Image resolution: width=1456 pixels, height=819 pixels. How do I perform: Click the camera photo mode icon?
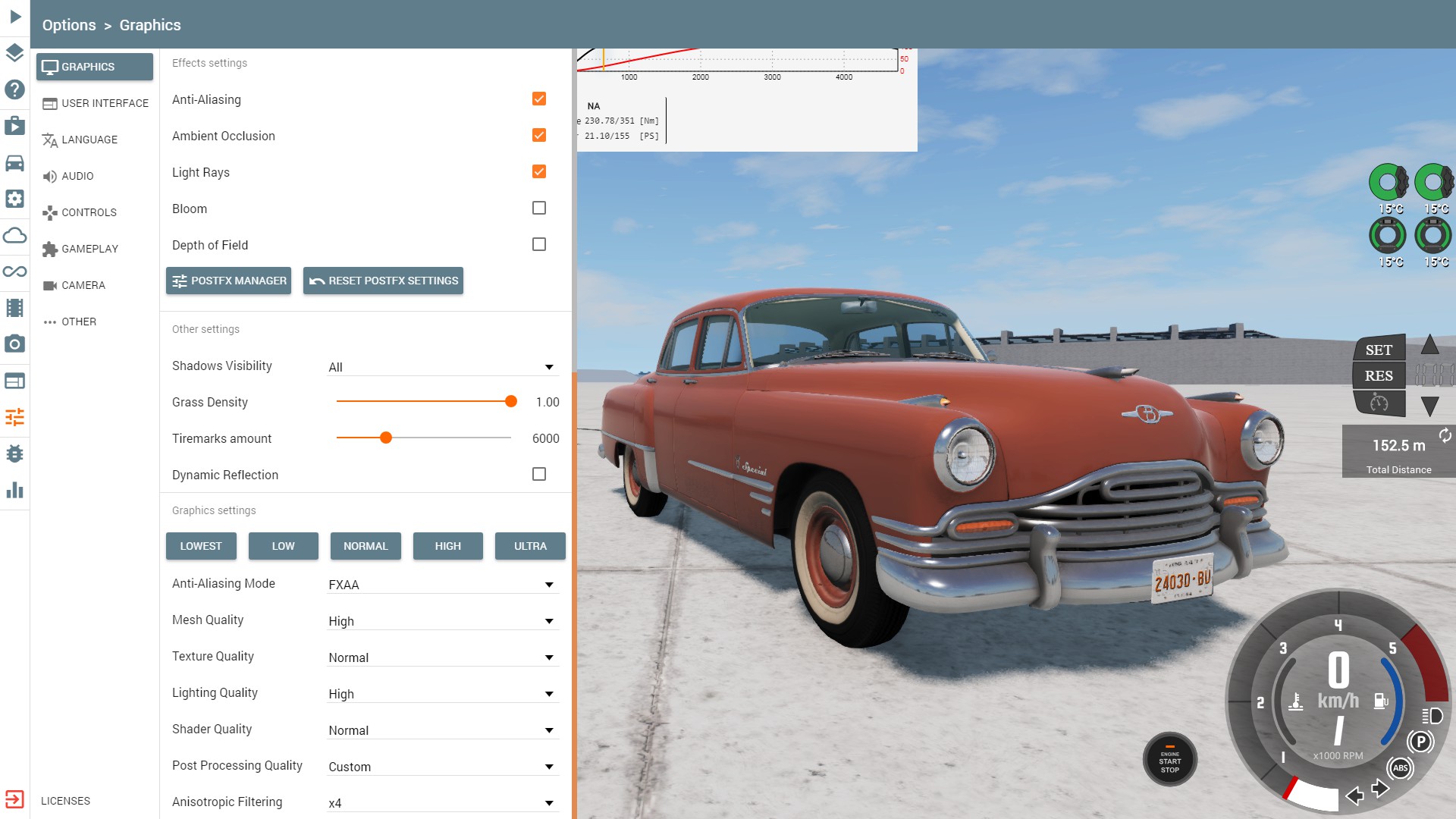14,344
